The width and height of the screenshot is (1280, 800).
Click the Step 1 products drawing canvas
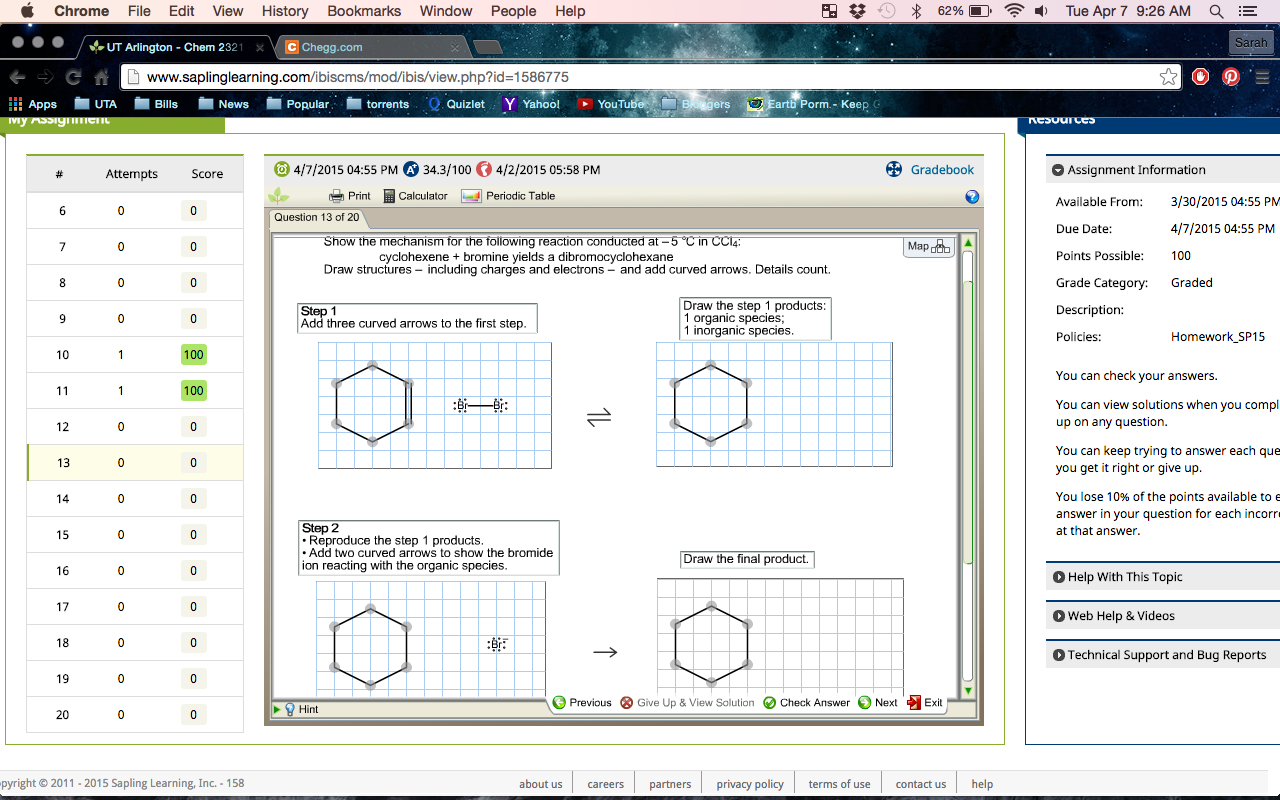point(774,404)
